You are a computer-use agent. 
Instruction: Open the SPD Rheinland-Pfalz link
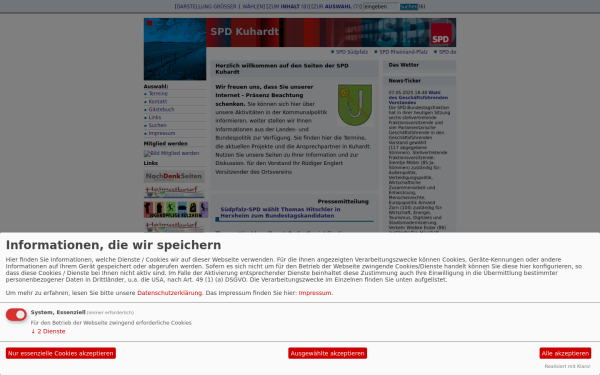pyautogui.click(x=403, y=52)
